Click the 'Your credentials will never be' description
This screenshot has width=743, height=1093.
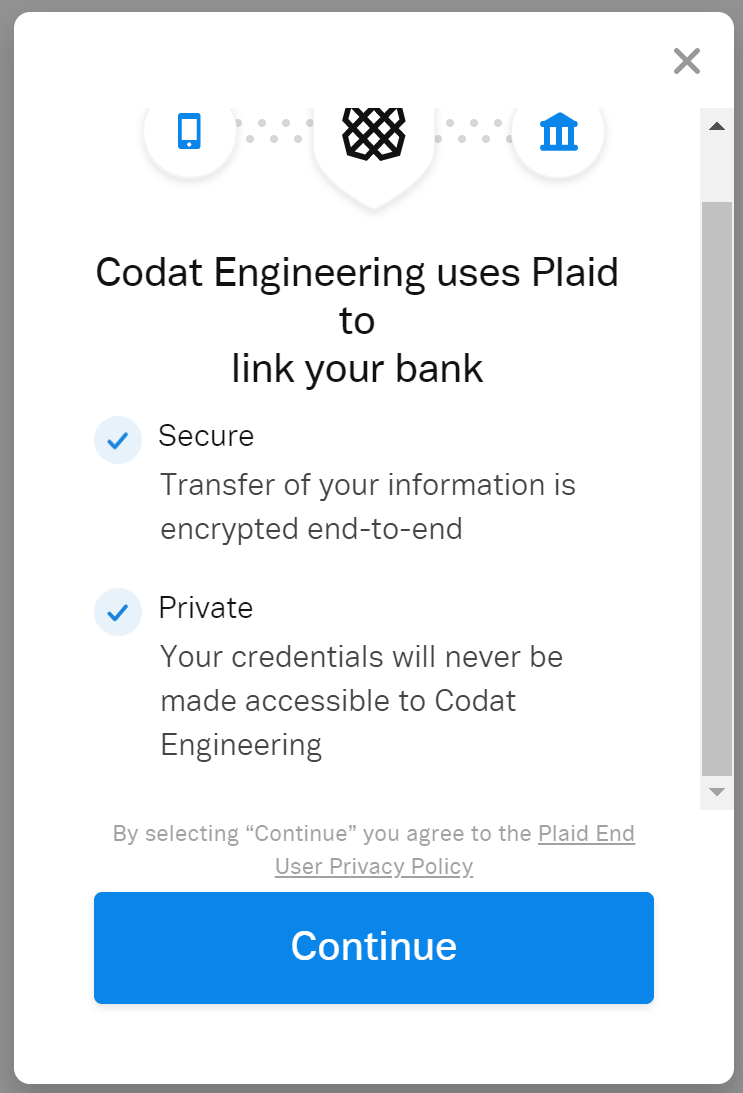(361, 657)
